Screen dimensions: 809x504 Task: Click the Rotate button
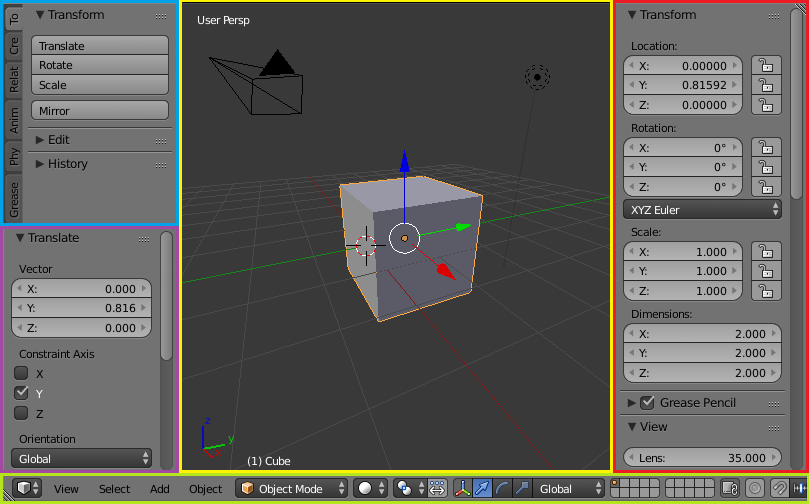click(x=100, y=65)
